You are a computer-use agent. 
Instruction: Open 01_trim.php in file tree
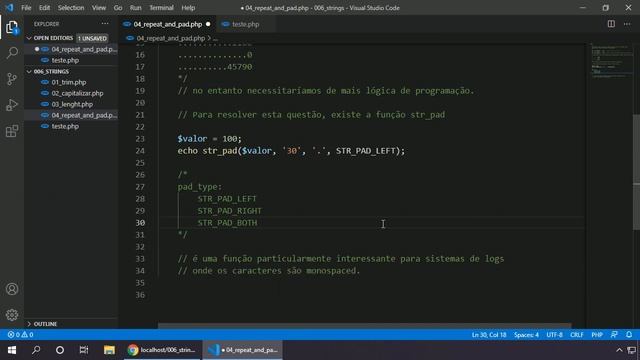tap(71, 82)
